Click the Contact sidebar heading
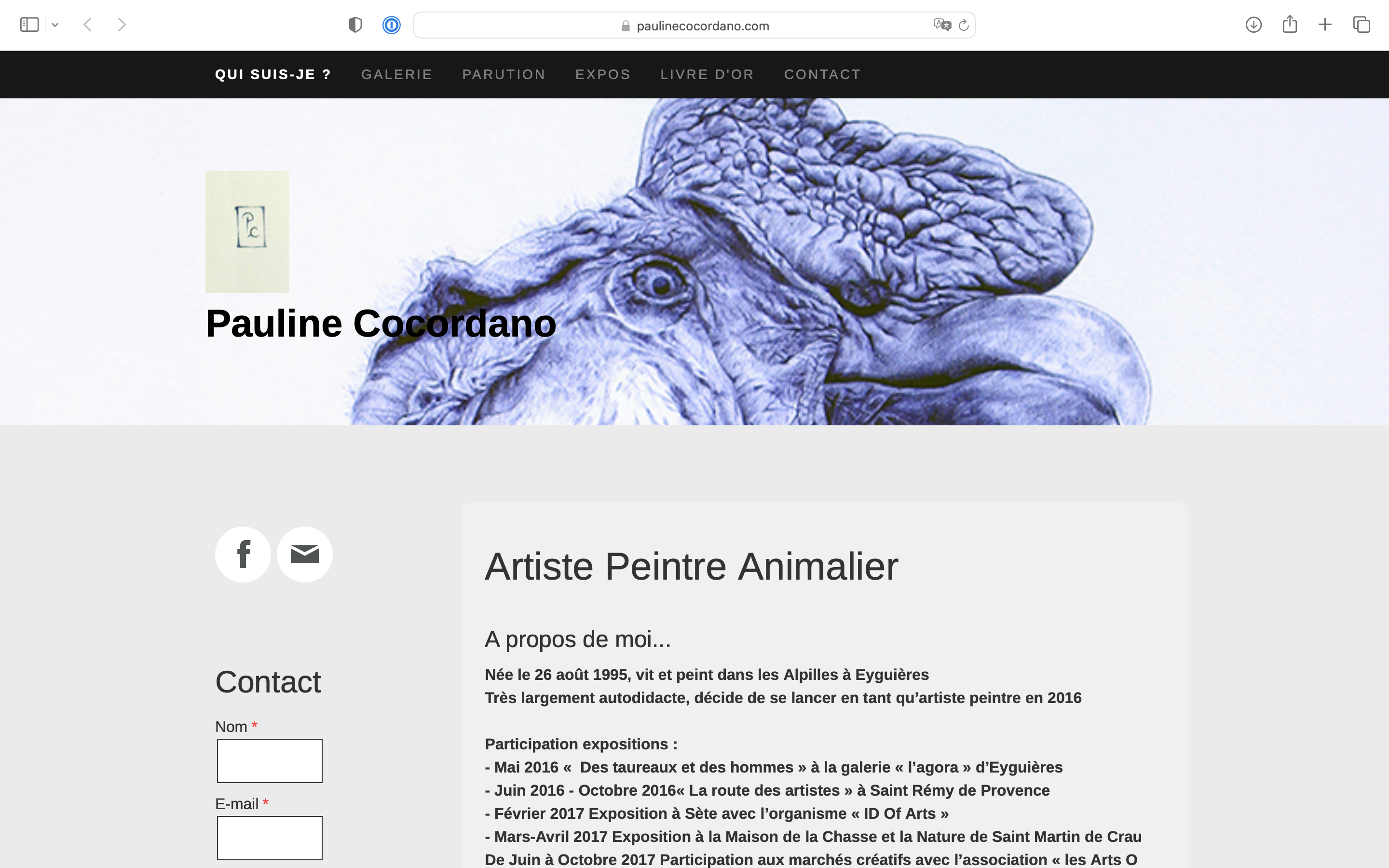Screen dimensions: 1389x868 click(x=268, y=682)
